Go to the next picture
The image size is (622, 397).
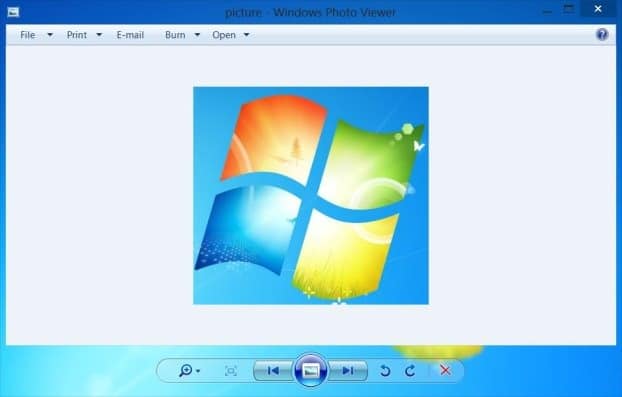pyautogui.click(x=348, y=370)
